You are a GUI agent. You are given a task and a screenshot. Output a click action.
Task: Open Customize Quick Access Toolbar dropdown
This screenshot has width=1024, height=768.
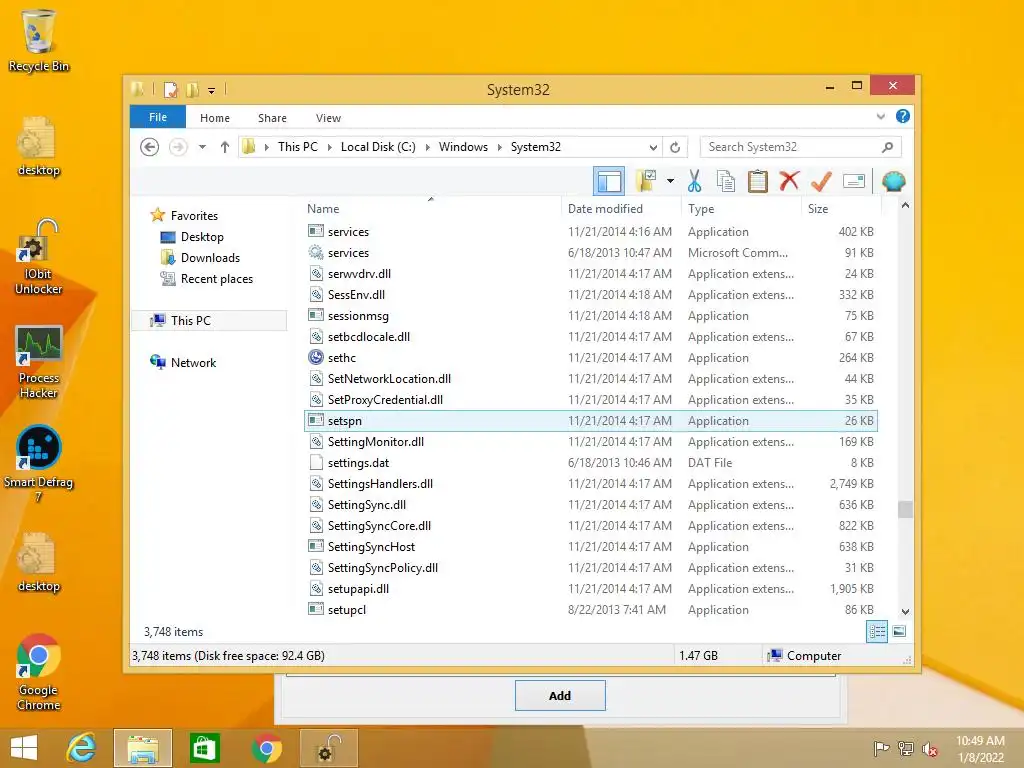pyautogui.click(x=211, y=90)
